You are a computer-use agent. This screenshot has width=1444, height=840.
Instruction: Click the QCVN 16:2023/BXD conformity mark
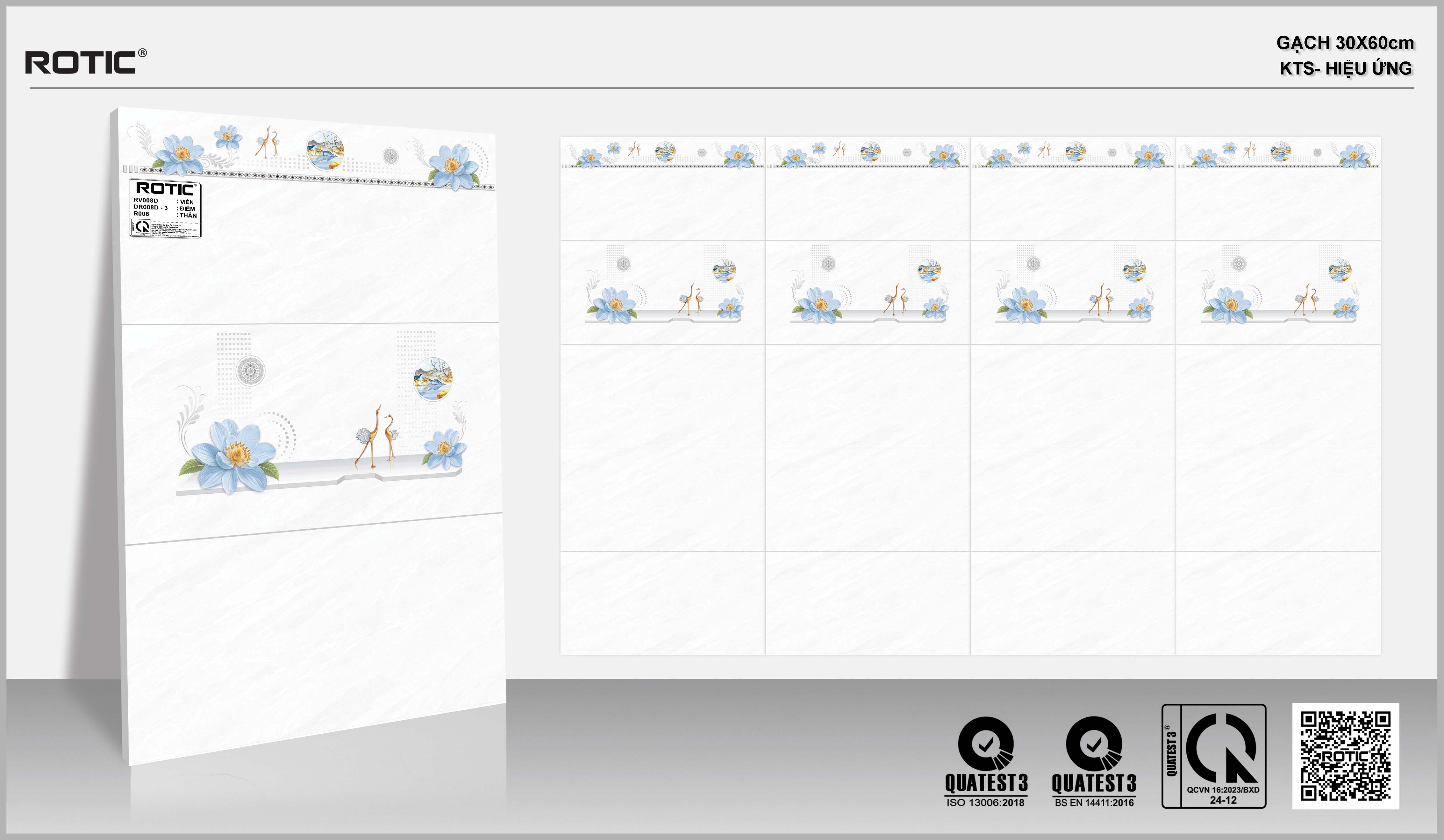pyautogui.click(x=1214, y=756)
